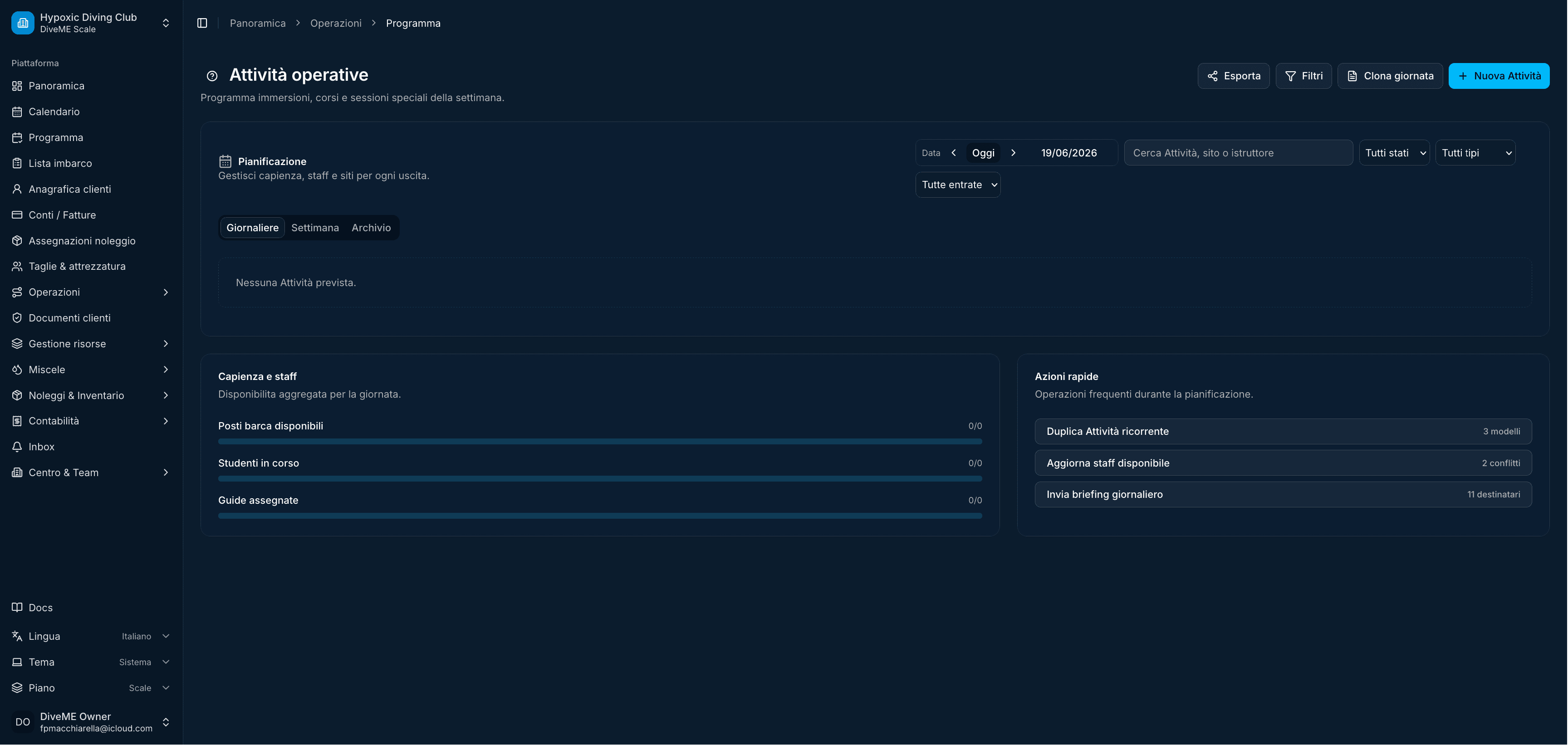
Task: Click the DO user avatar
Action: coord(23,722)
